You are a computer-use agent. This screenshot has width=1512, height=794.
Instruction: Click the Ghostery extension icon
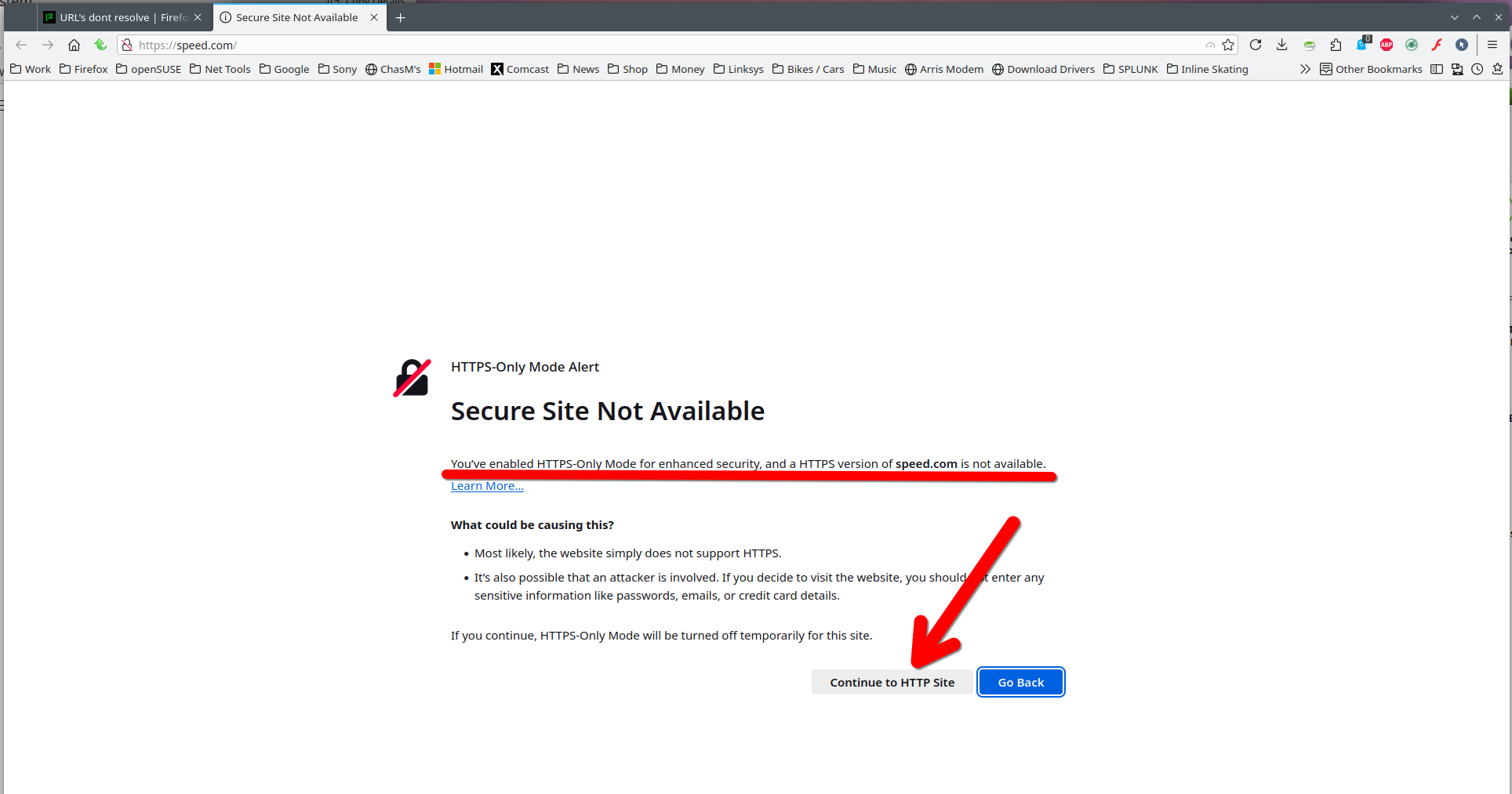point(1363,45)
